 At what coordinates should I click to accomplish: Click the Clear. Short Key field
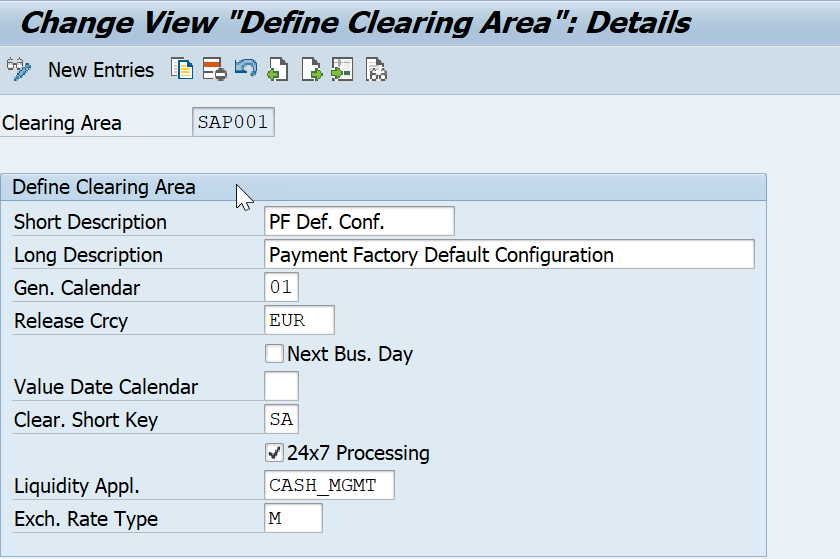[281, 419]
